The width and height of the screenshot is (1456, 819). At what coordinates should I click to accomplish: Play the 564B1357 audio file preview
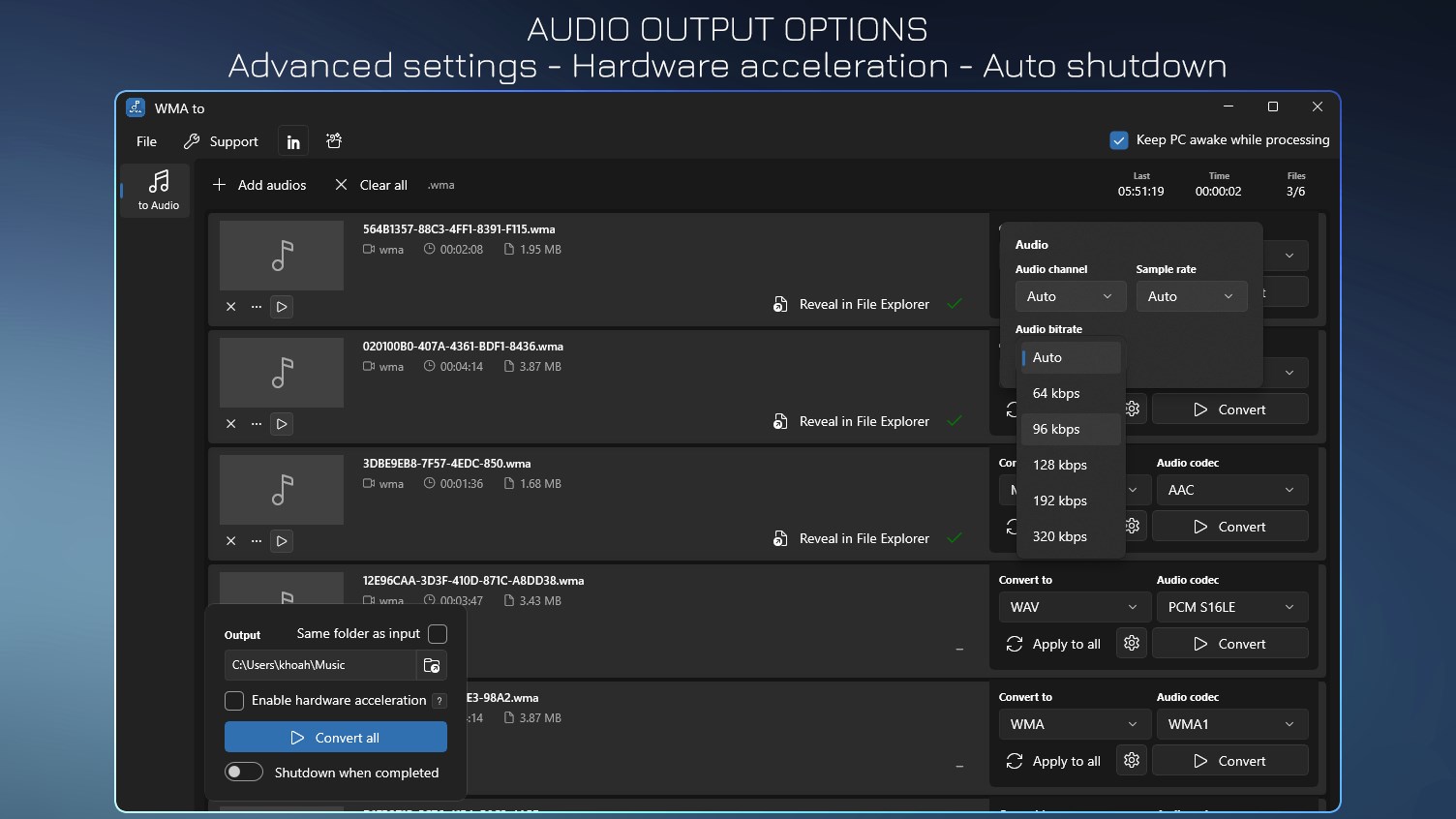click(x=282, y=307)
